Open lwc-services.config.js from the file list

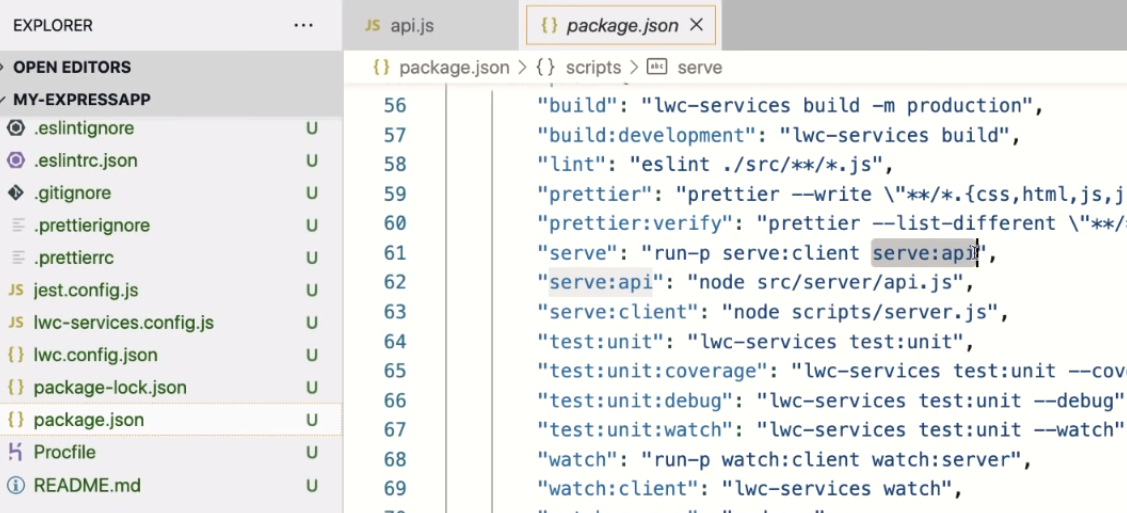coord(123,323)
